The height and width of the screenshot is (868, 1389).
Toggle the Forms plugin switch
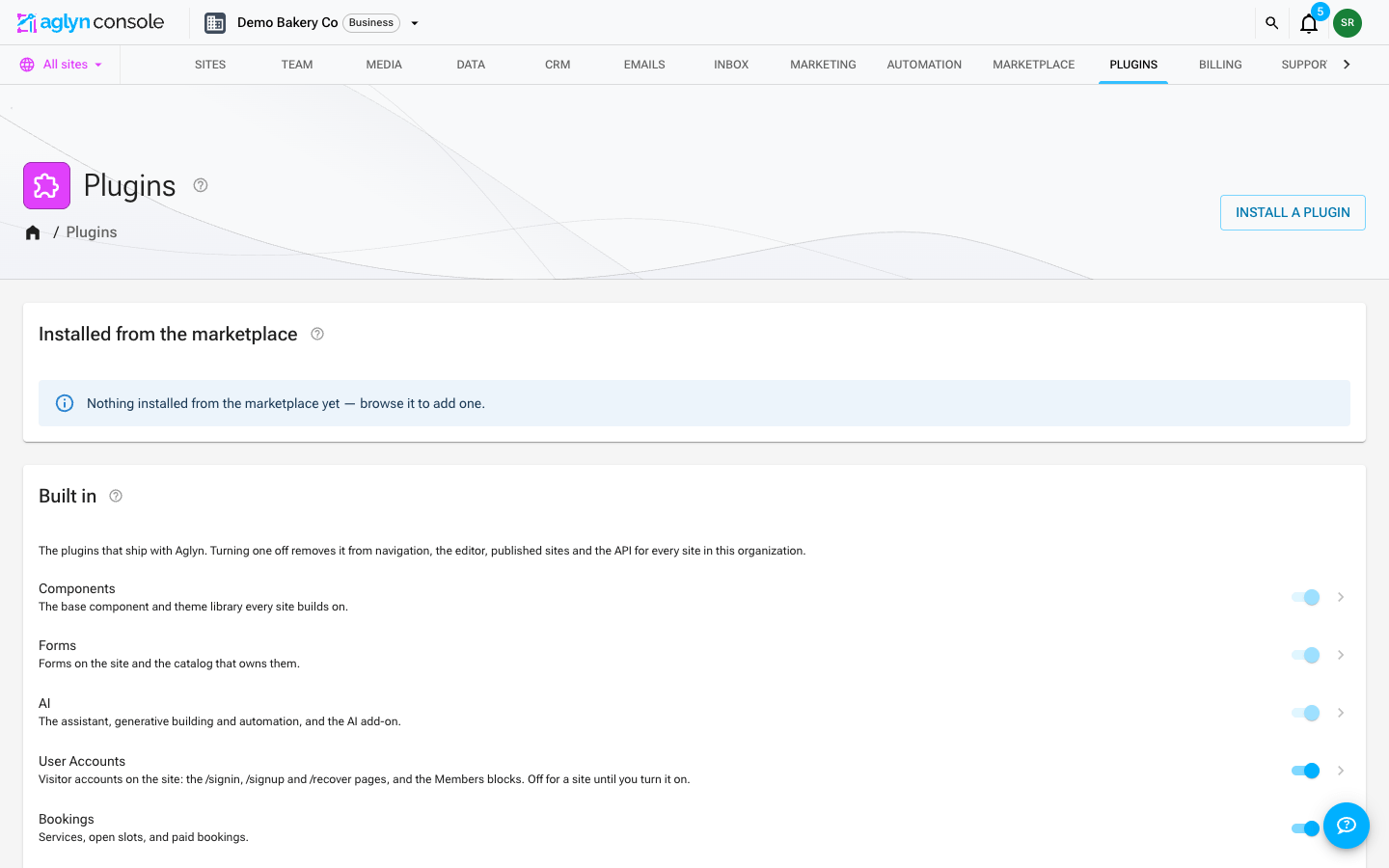(1306, 655)
